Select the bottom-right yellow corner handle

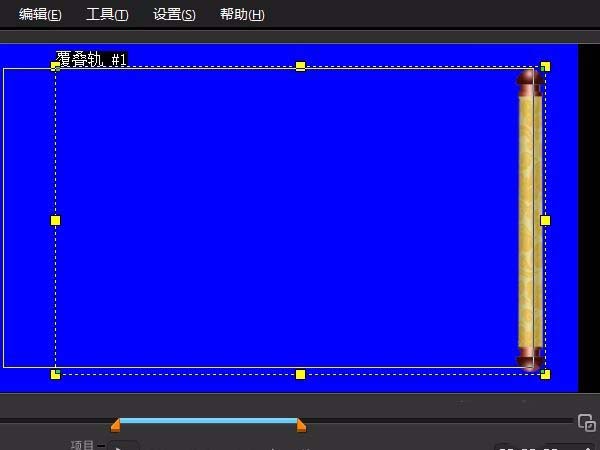(545, 374)
